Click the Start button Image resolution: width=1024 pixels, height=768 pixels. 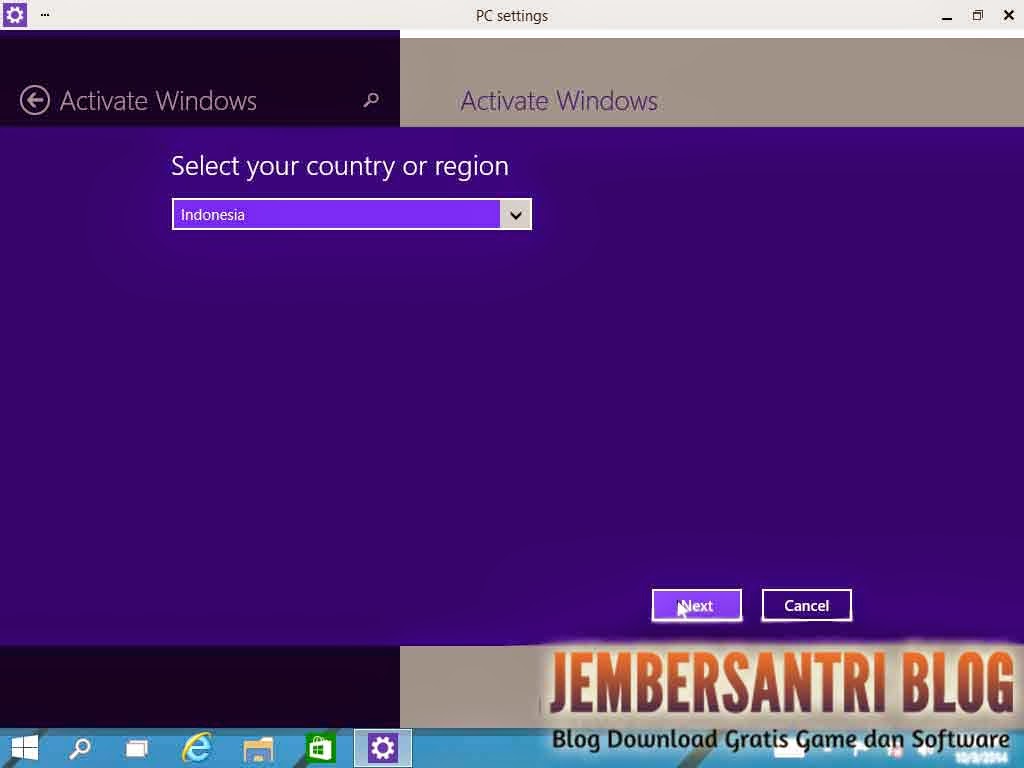coord(22,747)
